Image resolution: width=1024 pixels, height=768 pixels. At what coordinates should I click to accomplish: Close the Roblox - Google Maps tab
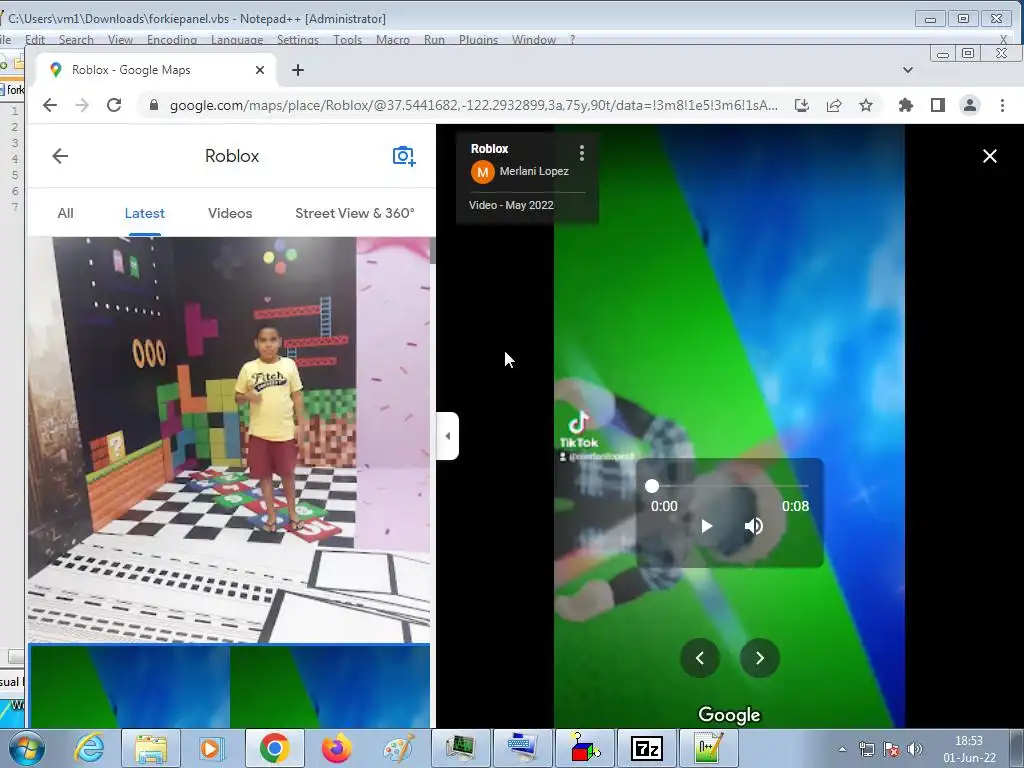click(260, 70)
